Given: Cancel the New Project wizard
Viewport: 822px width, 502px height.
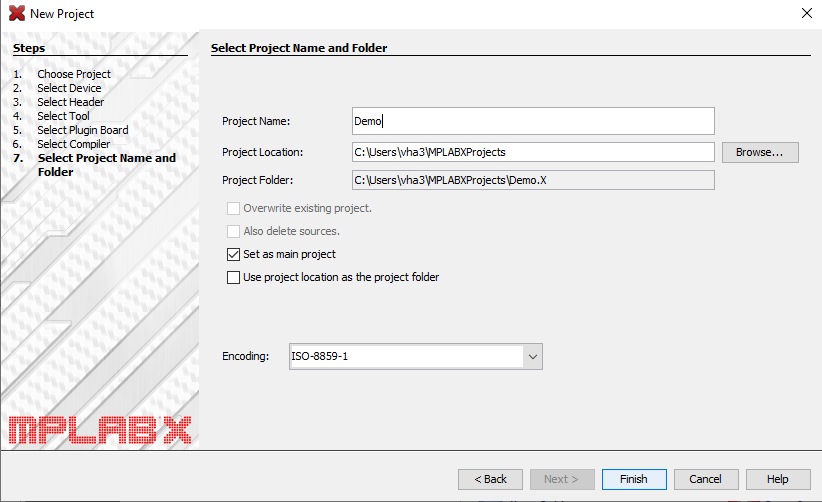Looking at the screenshot, I should coord(705,479).
